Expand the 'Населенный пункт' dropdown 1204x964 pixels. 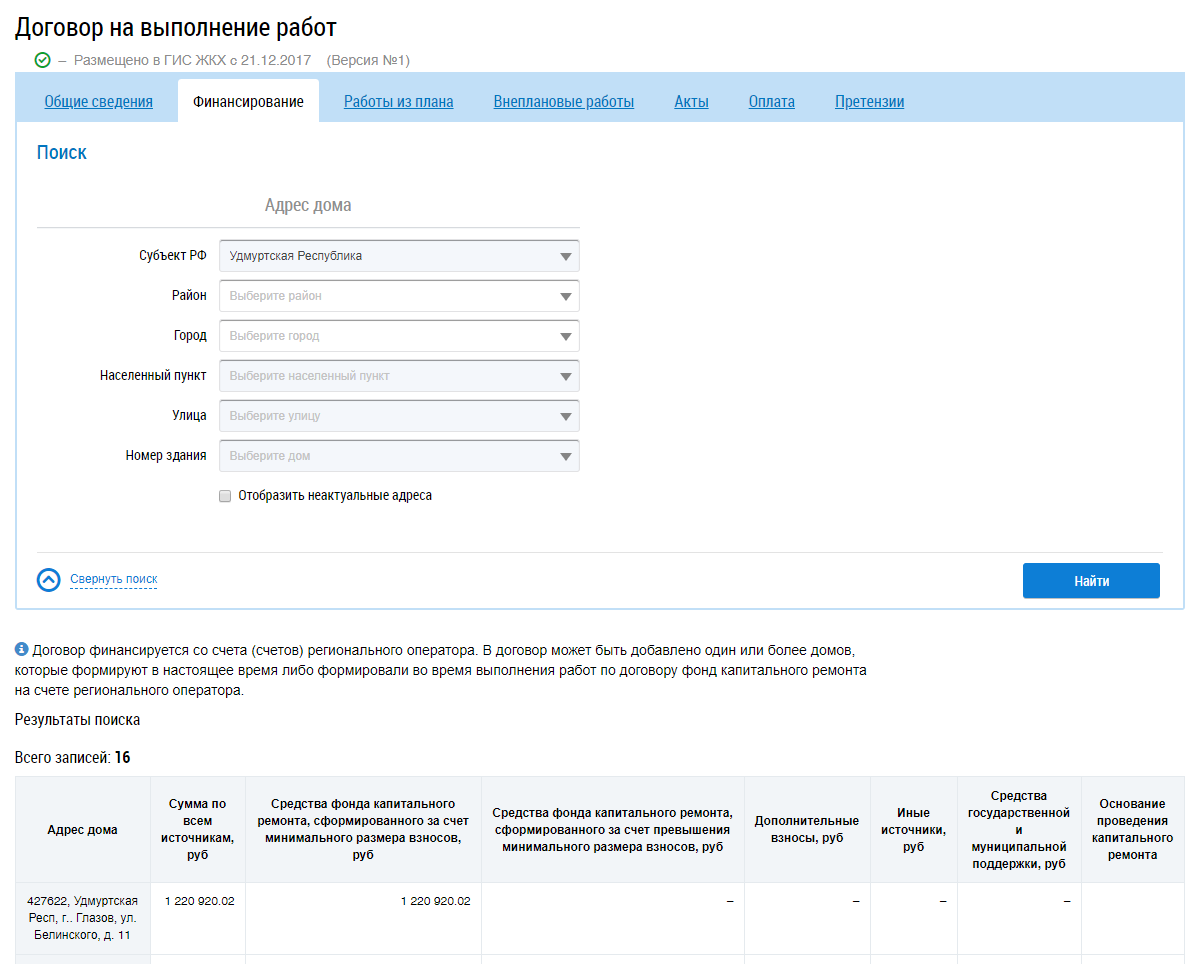(399, 376)
